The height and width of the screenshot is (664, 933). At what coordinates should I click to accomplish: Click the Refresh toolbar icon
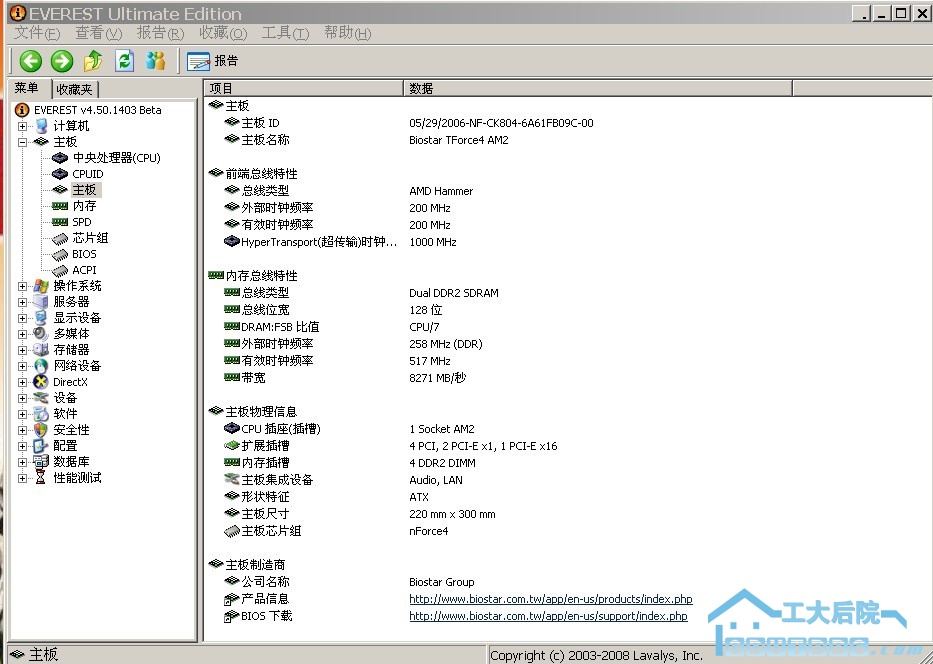124,61
